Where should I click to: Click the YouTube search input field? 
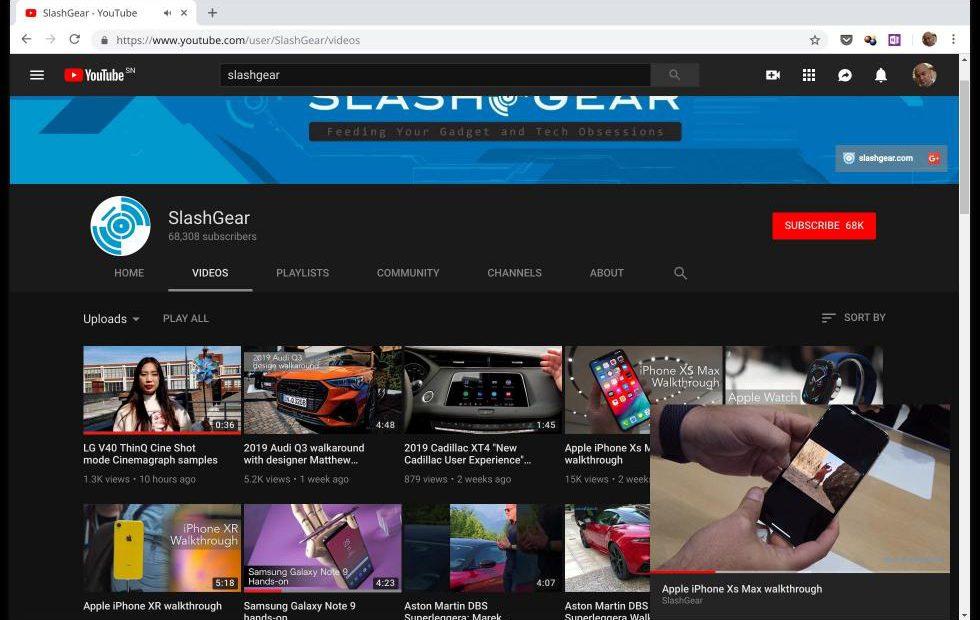435,75
